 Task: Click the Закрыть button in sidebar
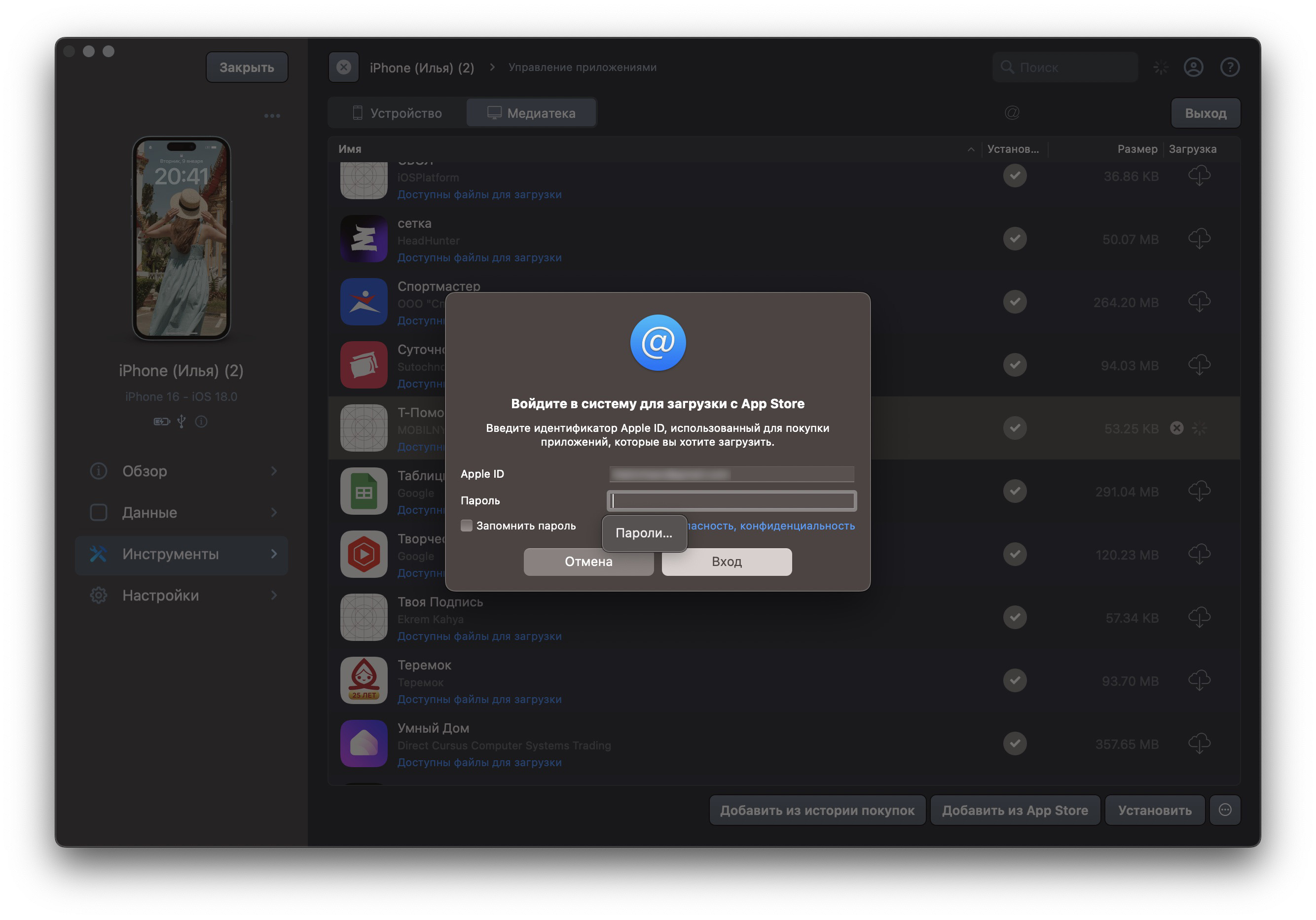247,67
